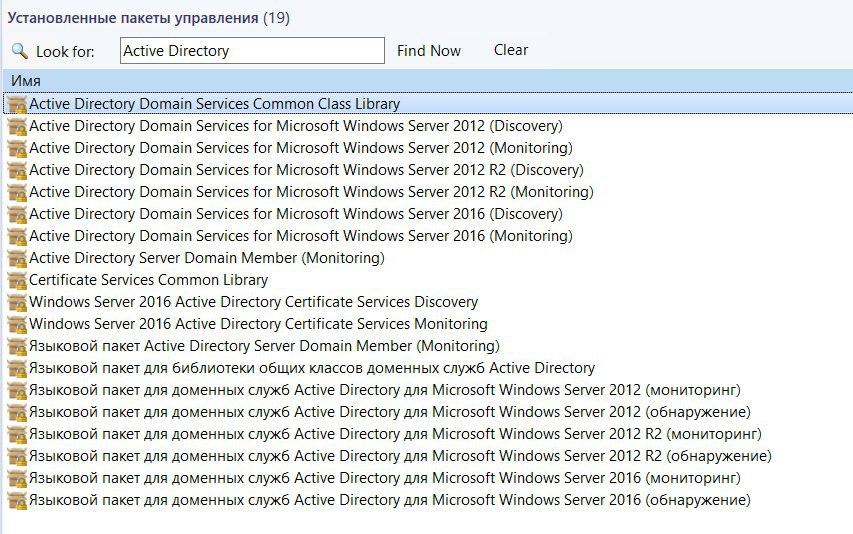The height and width of the screenshot is (534, 853).
Task: Click icon of Windows Server 2016 Certificate Services Discovery
Action: (17, 302)
